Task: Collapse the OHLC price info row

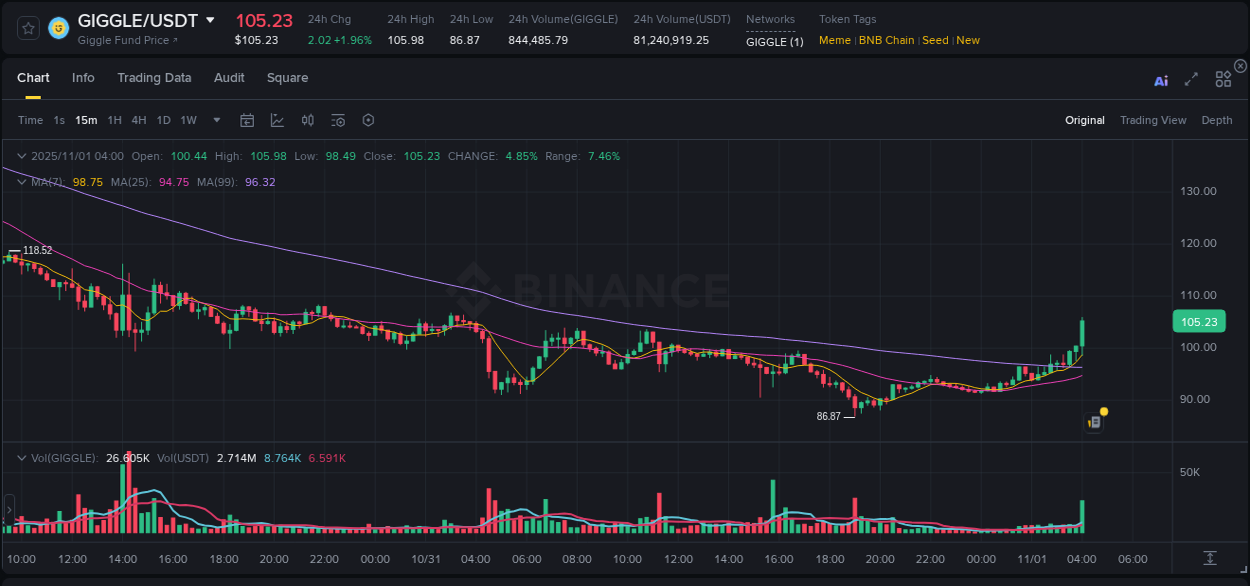Action: click(21, 156)
